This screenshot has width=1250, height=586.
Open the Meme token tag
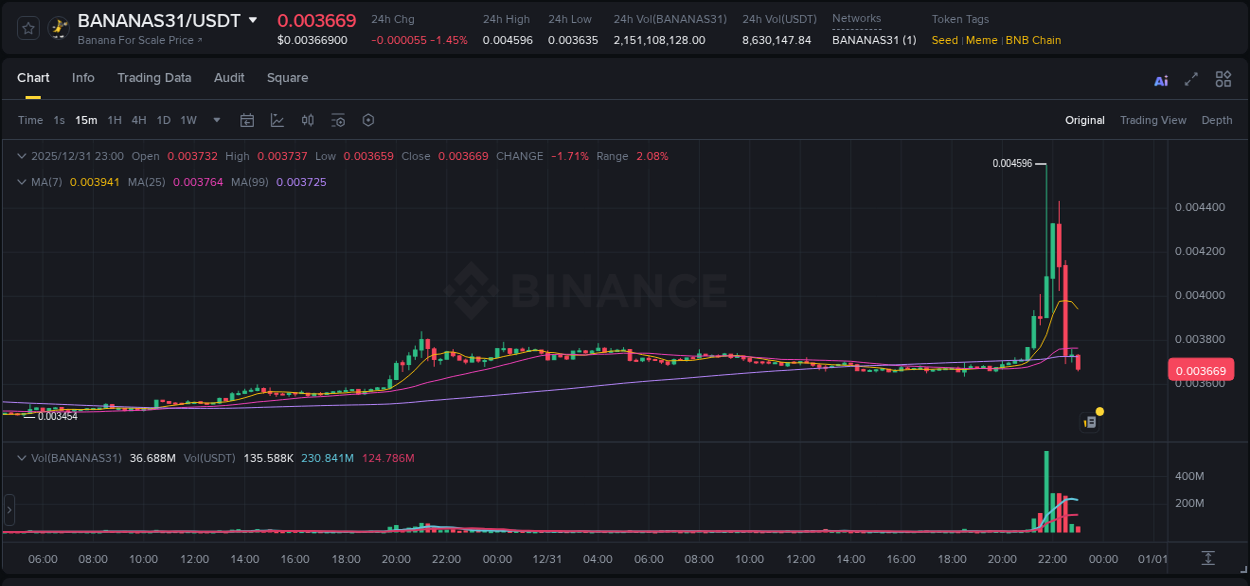[x=981, y=40]
